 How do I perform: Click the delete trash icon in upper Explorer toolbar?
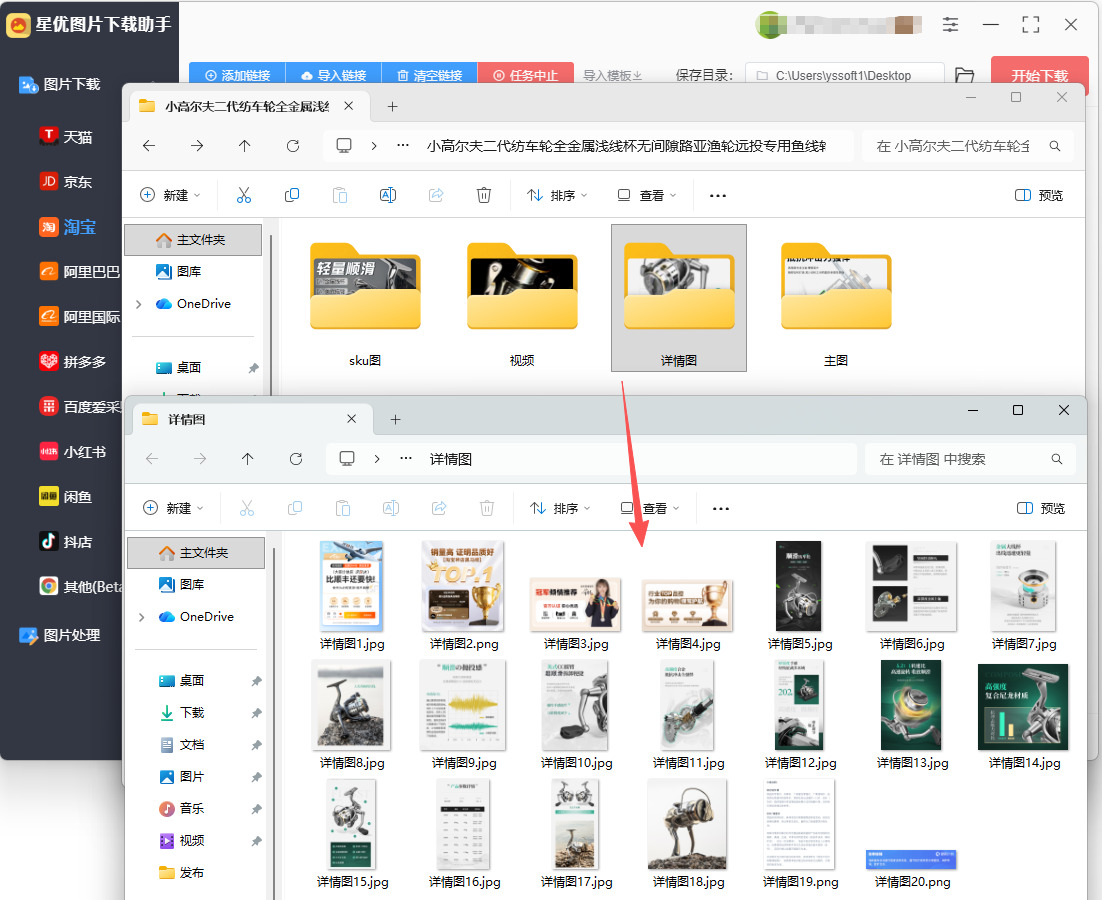[x=484, y=195]
